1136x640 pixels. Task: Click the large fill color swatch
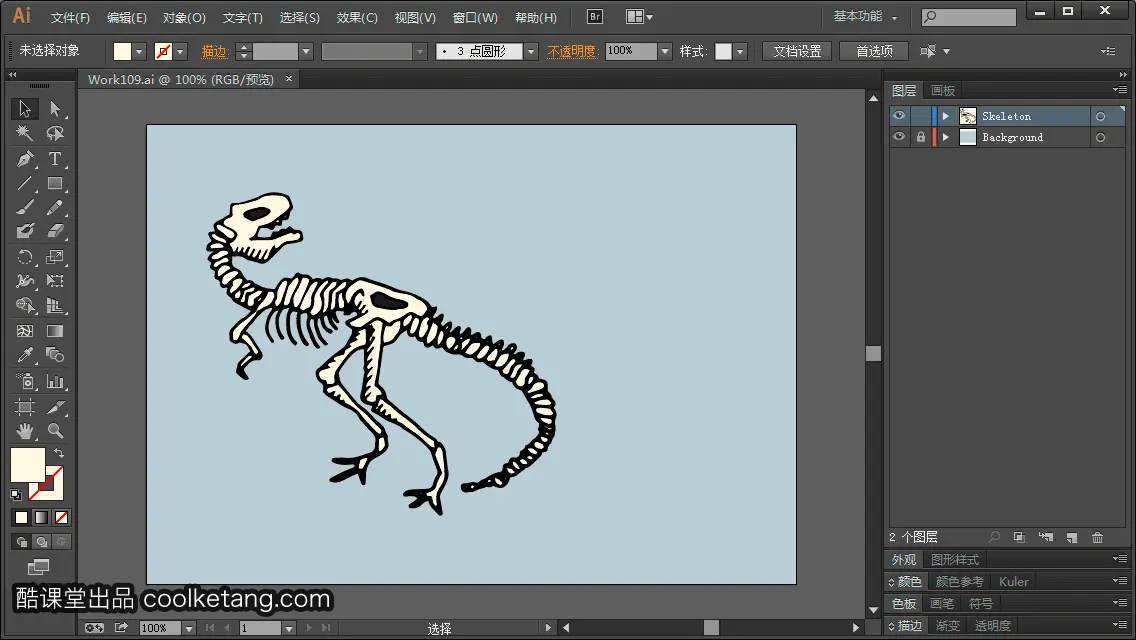(x=28, y=465)
